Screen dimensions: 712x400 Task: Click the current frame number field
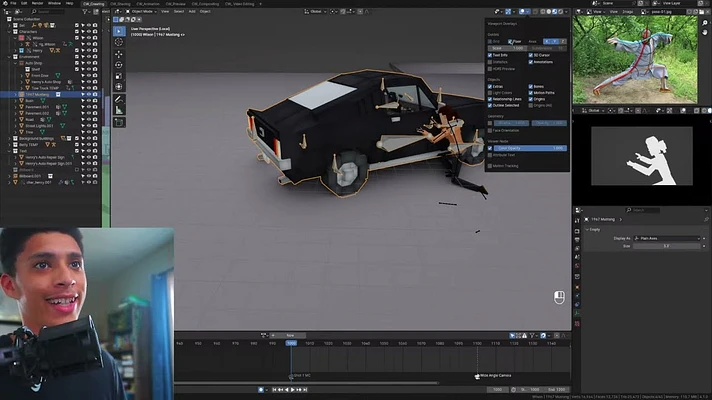[x=498, y=390]
